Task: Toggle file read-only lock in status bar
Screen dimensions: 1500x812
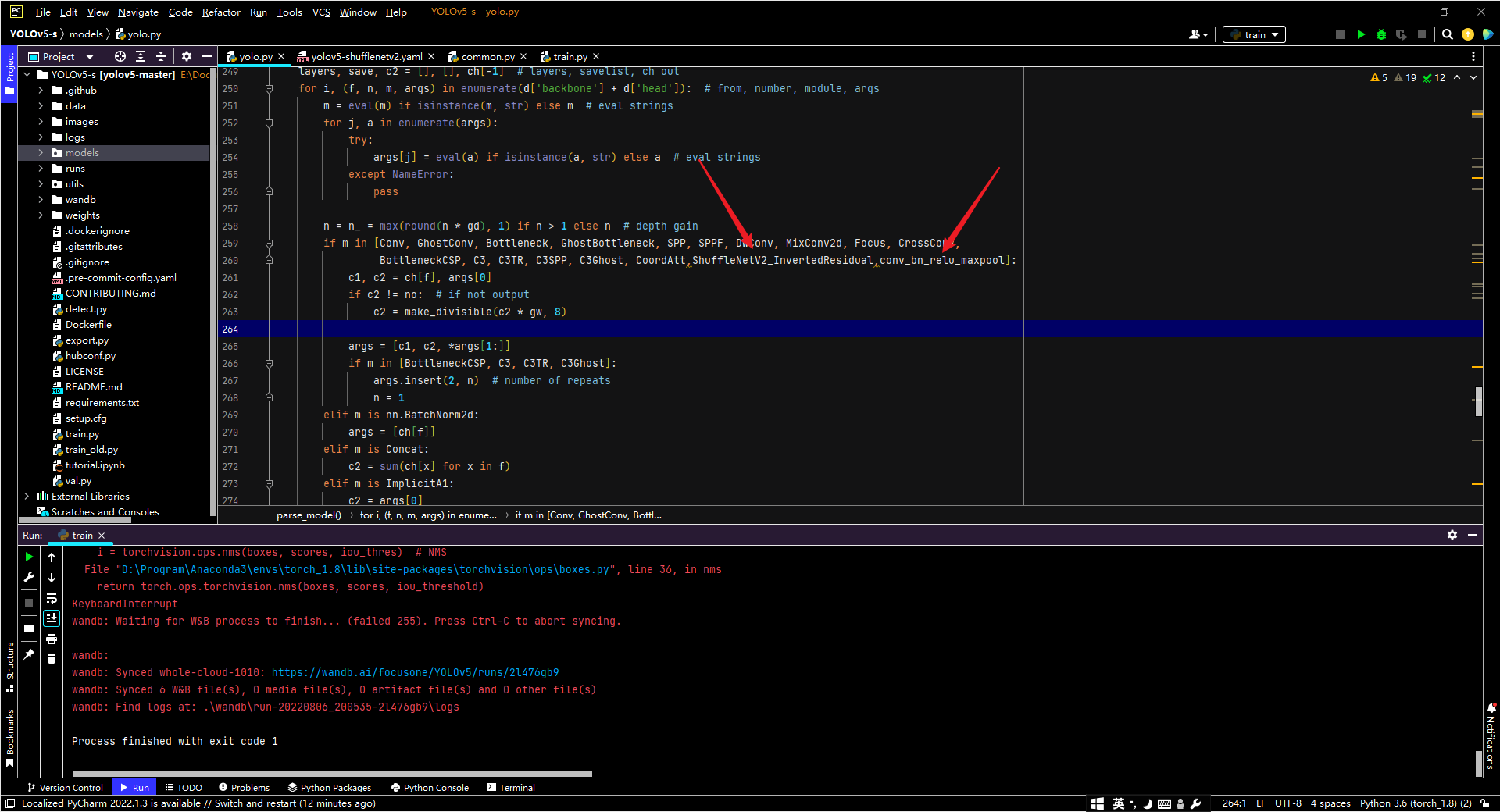Action: pos(1484,803)
